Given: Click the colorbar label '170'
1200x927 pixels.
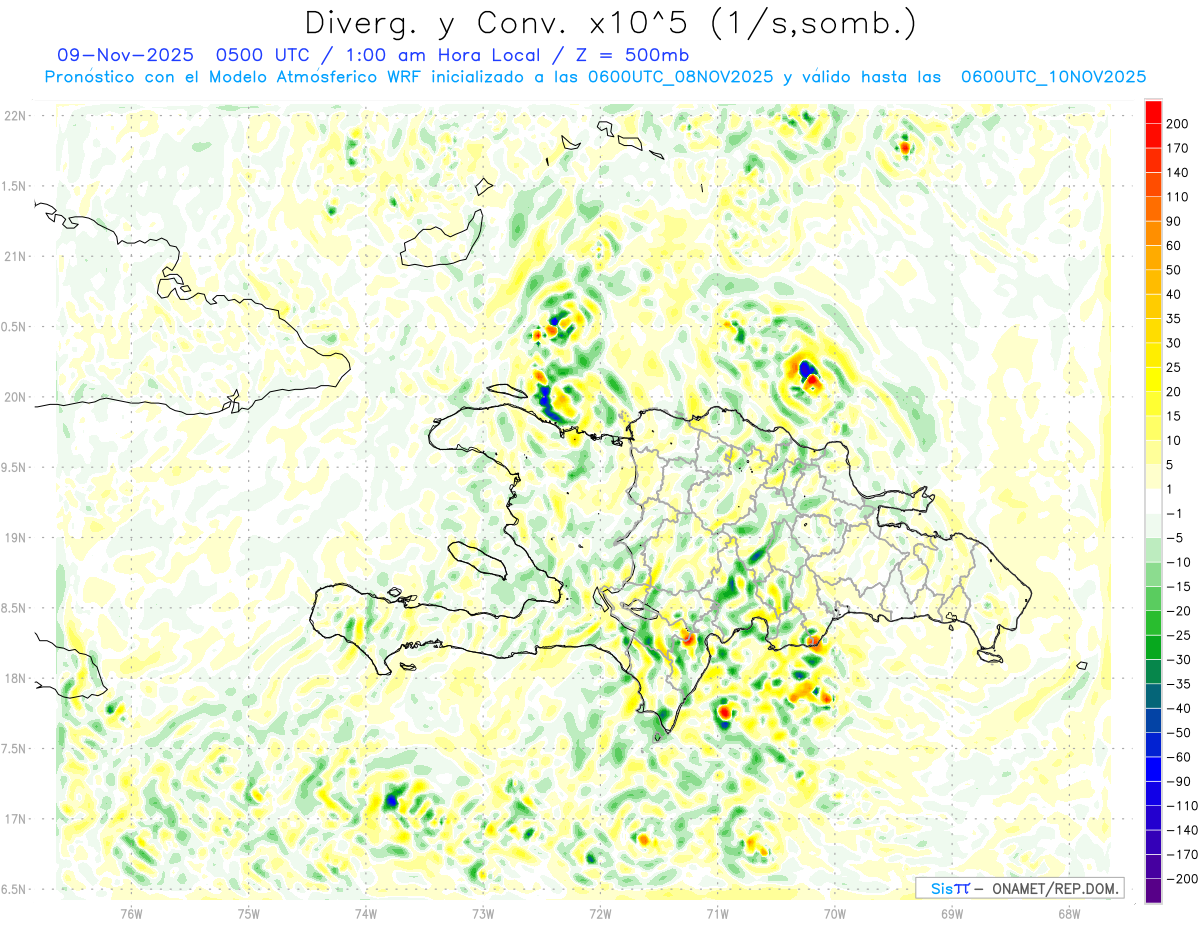Looking at the screenshot, I should 1176,148.
